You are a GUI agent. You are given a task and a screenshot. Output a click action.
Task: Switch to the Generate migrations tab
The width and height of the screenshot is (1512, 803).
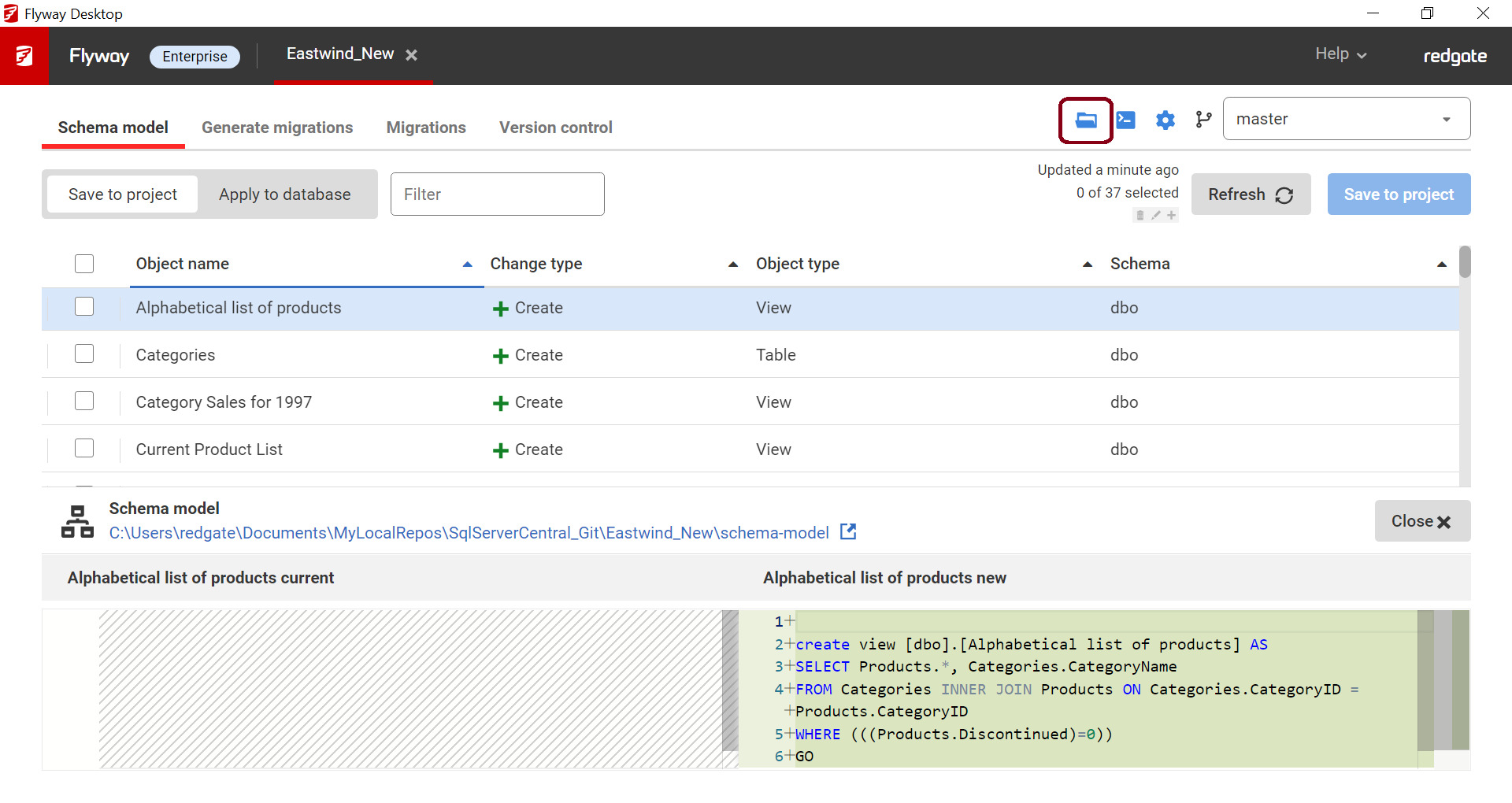pos(277,128)
